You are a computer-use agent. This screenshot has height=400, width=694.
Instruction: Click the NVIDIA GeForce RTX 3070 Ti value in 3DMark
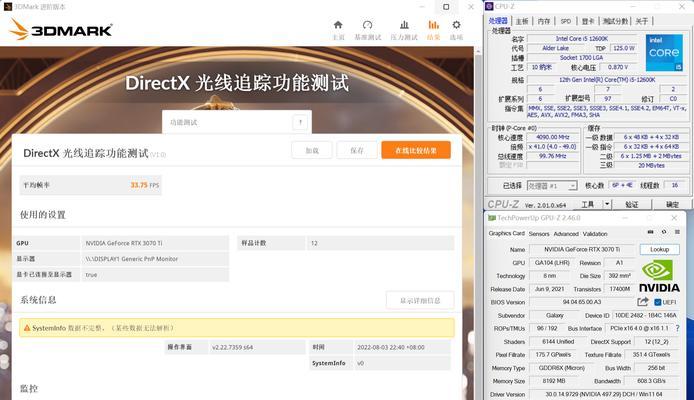[155, 243]
